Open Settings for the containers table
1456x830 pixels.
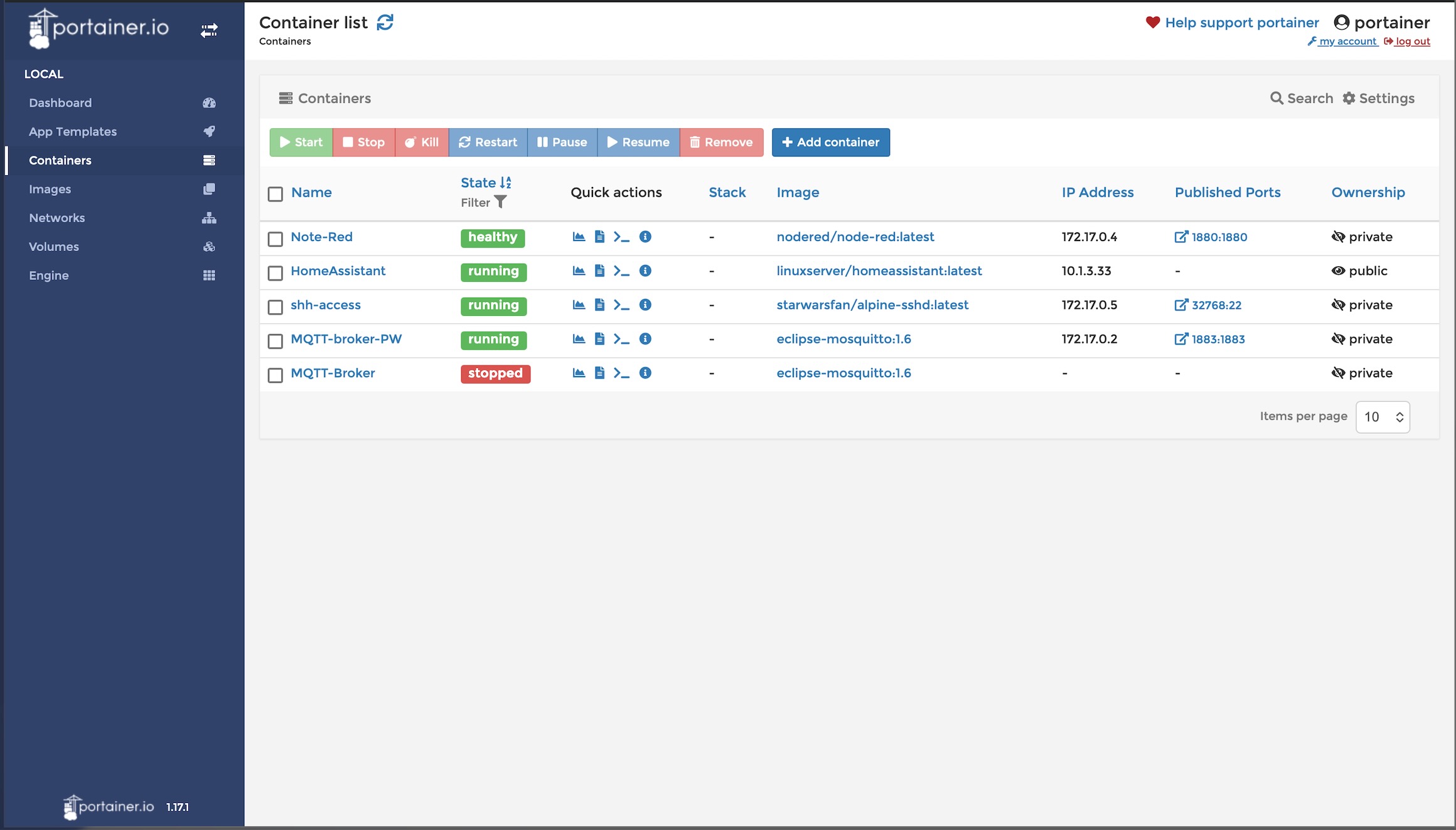[1378, 99]
